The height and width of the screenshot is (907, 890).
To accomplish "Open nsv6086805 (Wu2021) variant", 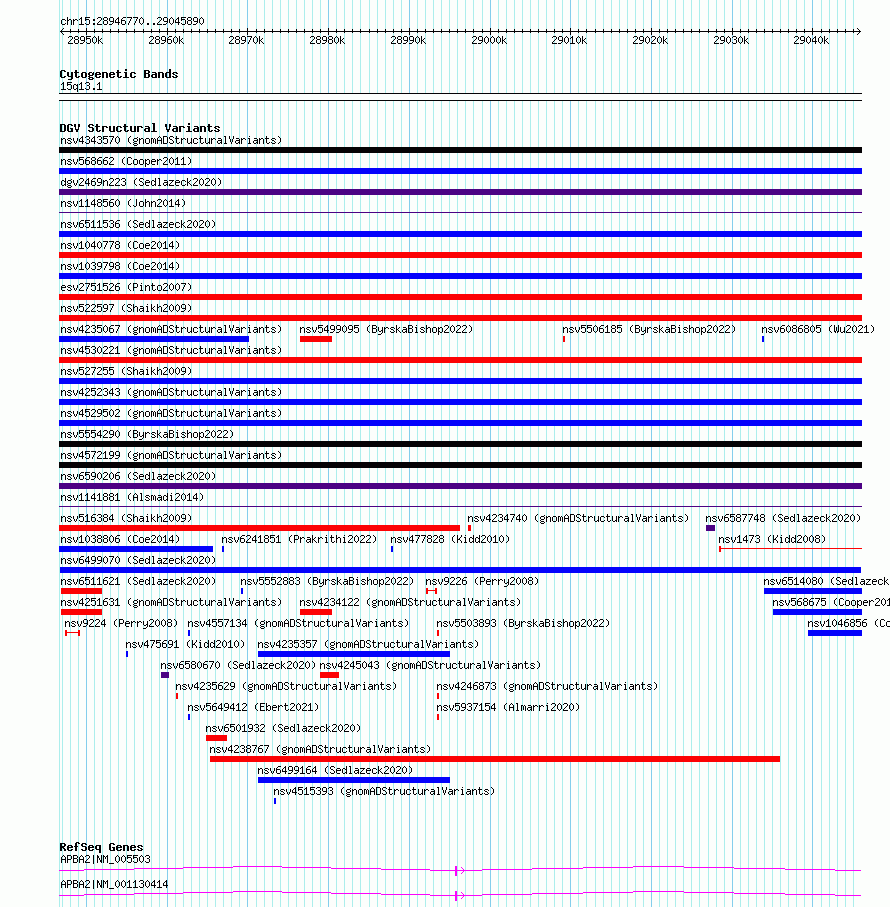I will coord(818,329).
